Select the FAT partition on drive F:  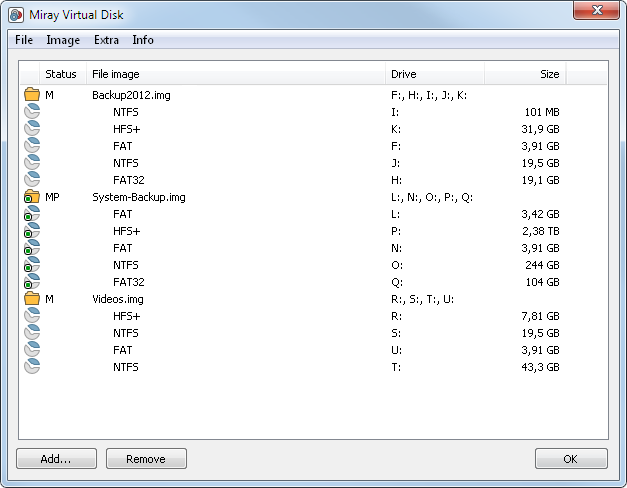(313, 146)
